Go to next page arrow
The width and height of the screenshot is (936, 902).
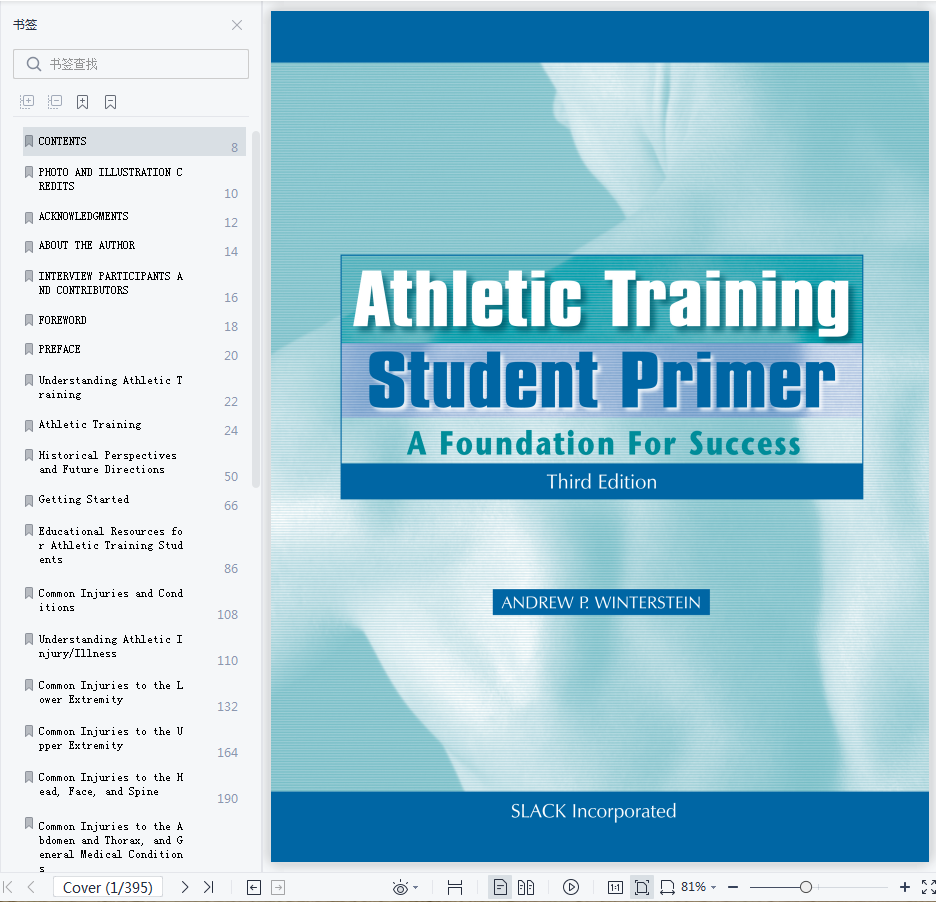pos(184,887)
